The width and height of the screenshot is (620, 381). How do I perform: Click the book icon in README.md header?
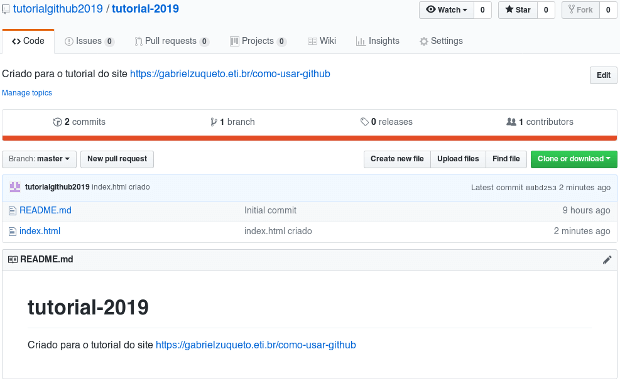(13, 260)
